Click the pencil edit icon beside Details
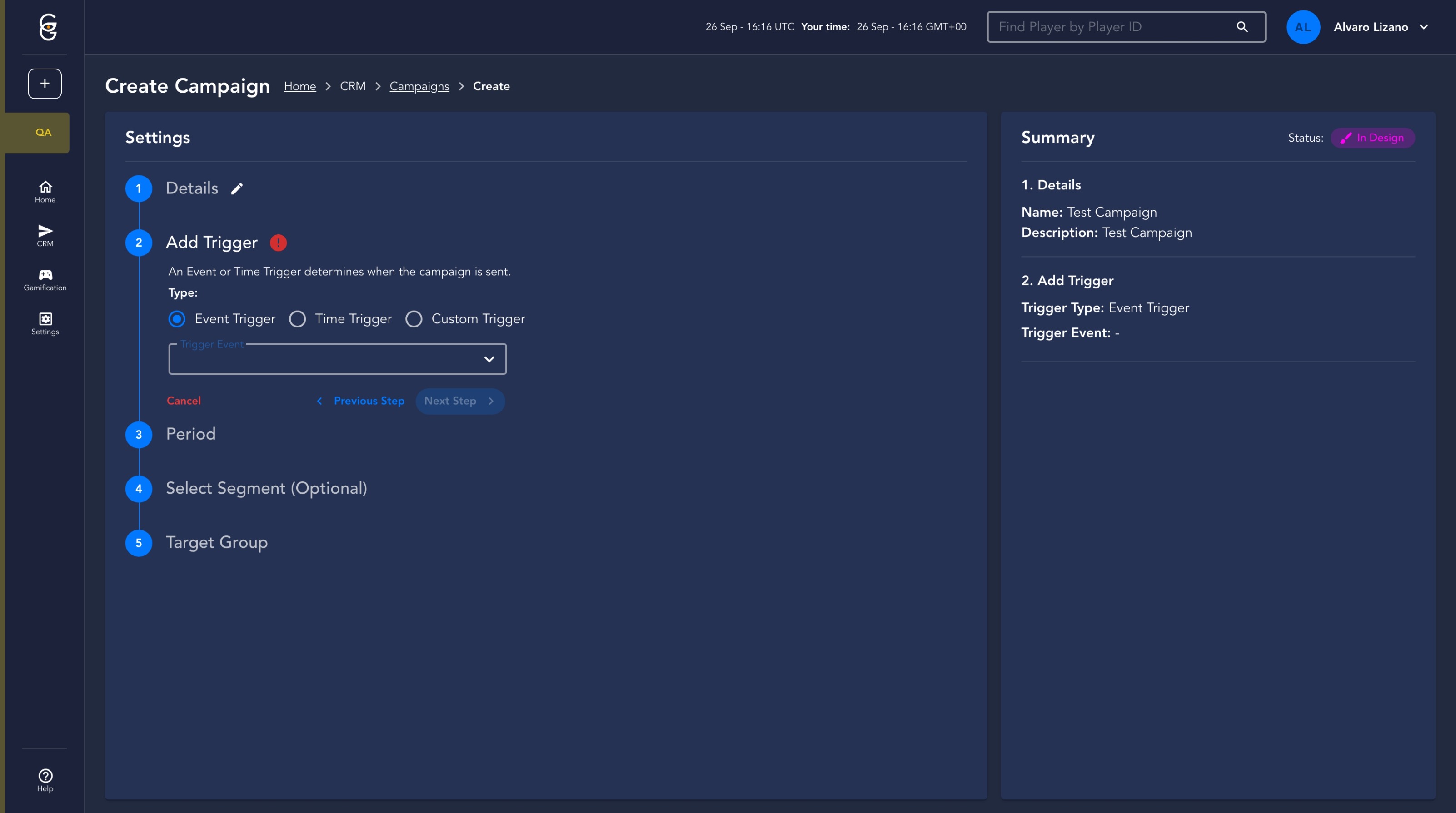The height and width of the screenshot is (813, 1456). (x=237, y=188)
